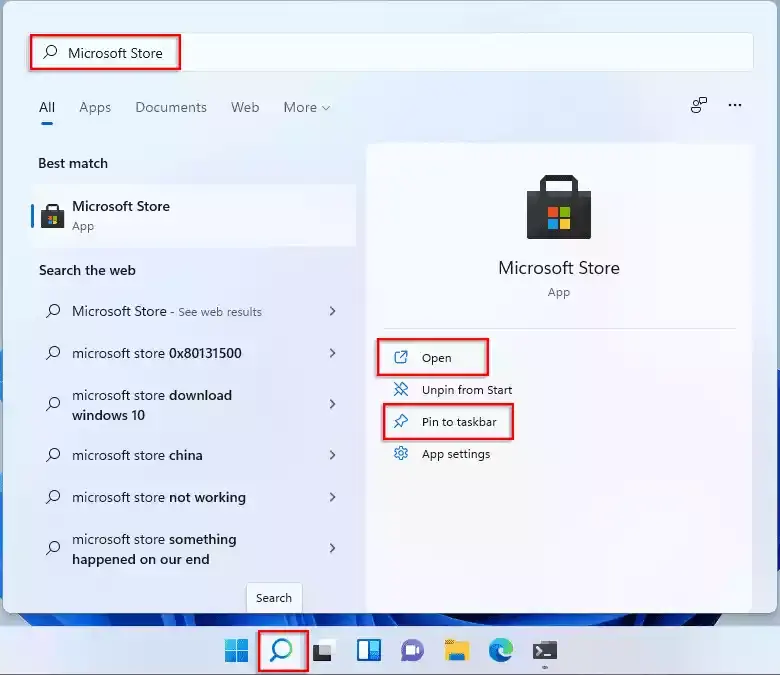Open File Explorer from taskbar
Image resolution: width=780 pixels, height=675 pixels.
point(457,651)
